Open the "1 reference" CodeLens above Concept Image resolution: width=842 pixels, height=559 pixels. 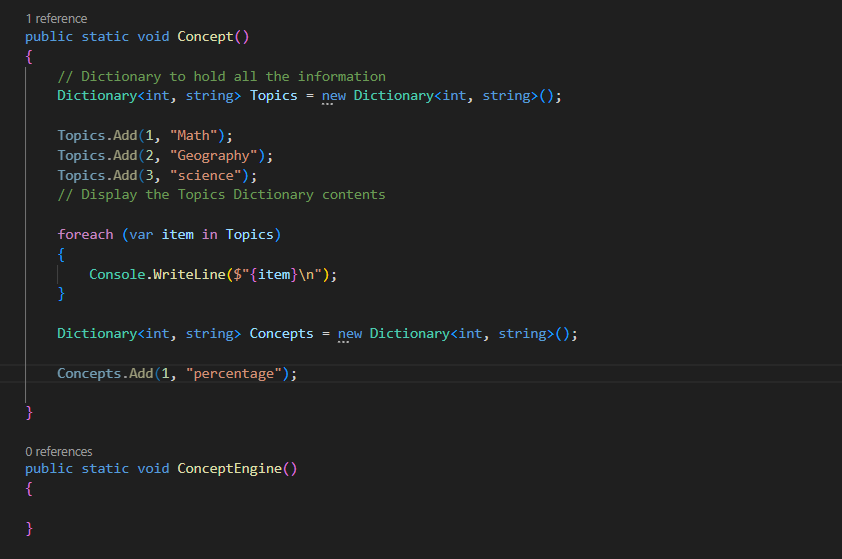pyautogui.click(x=56, y=19)
